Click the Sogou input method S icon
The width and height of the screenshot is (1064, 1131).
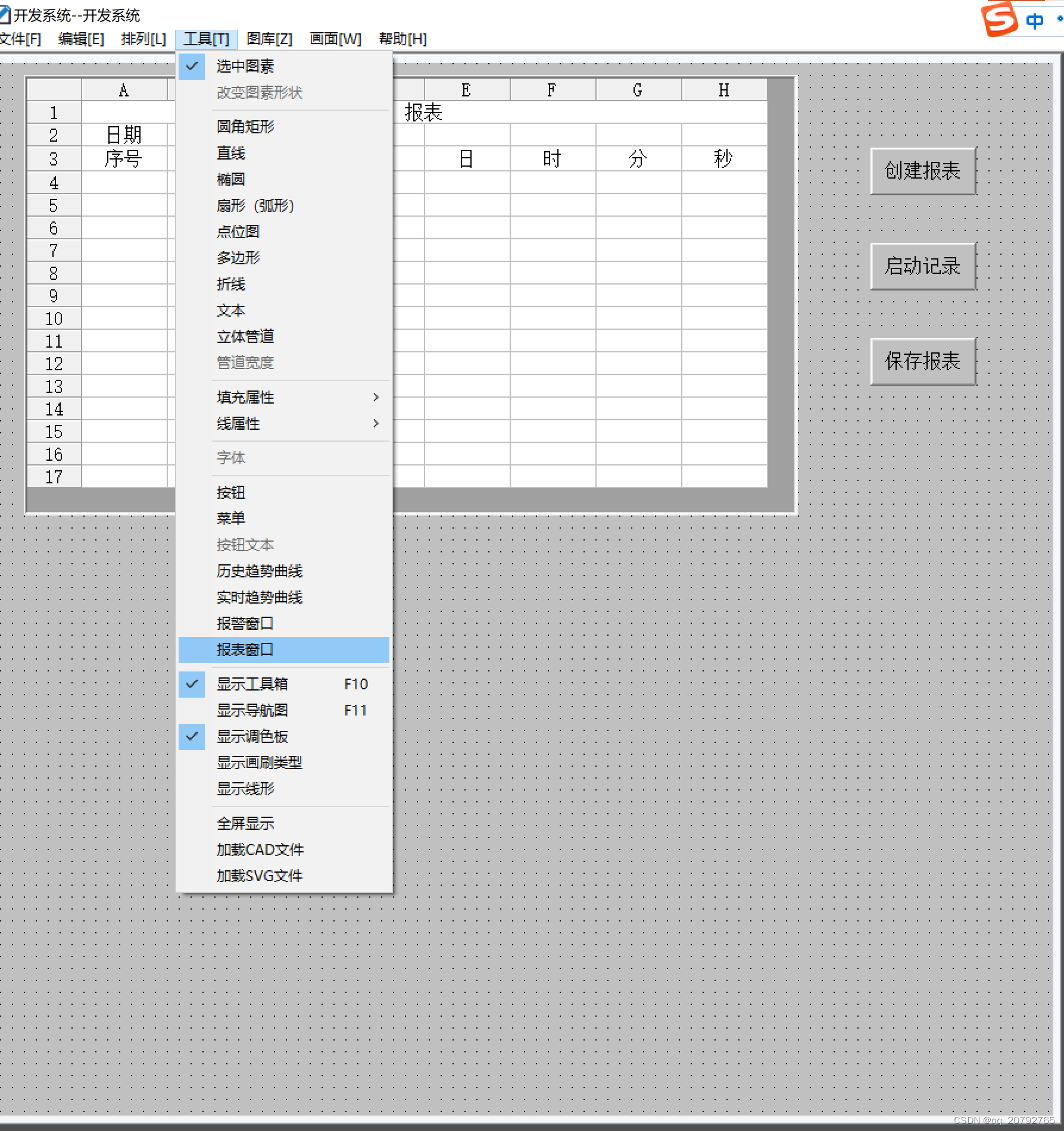[x=999, y=20]
